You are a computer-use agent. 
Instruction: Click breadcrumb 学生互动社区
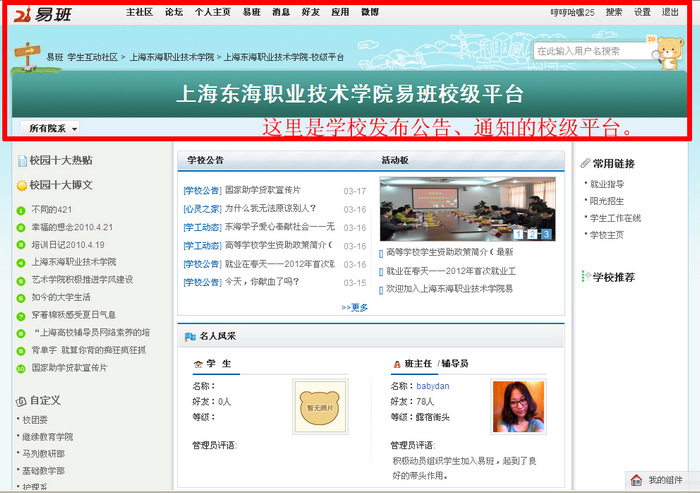click(93, 57)
